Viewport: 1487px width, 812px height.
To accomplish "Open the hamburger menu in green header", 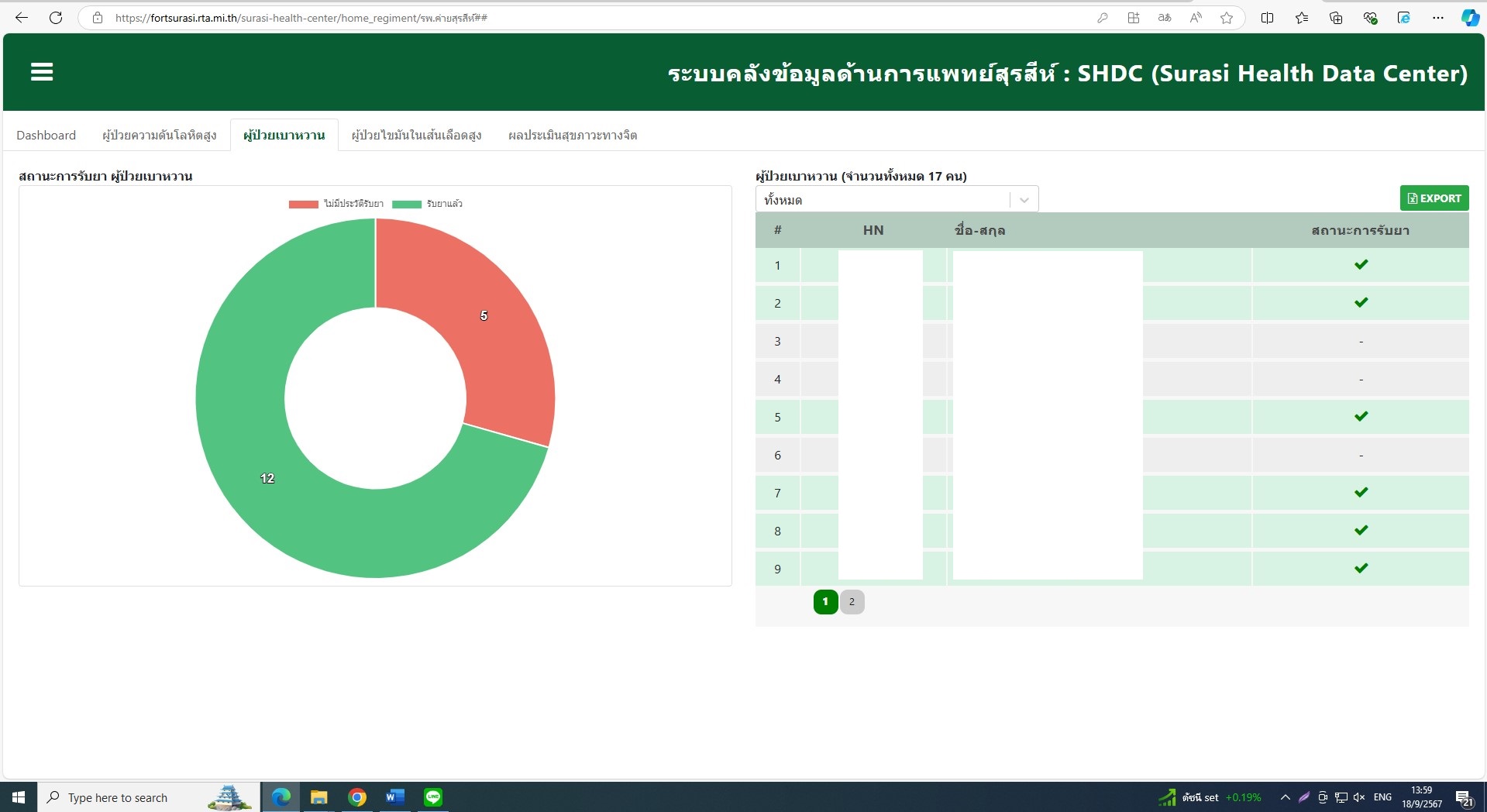I will click(x=42, y=72).
